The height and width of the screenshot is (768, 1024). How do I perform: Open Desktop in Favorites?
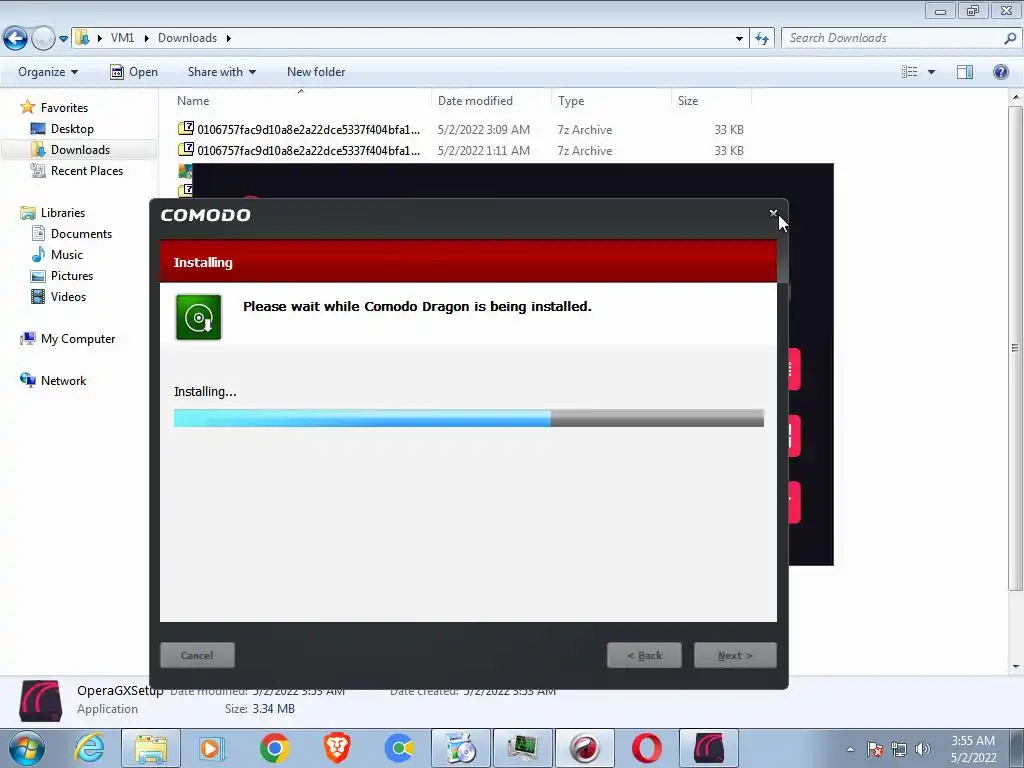point(72,129)
